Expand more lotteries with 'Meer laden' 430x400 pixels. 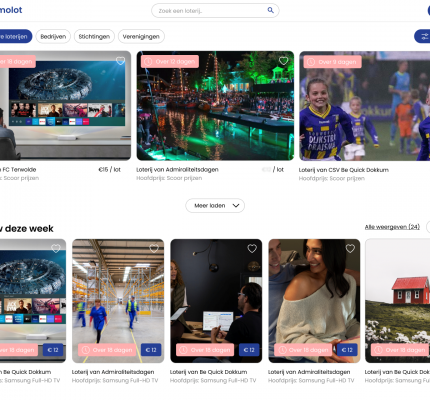click(215, 206)
